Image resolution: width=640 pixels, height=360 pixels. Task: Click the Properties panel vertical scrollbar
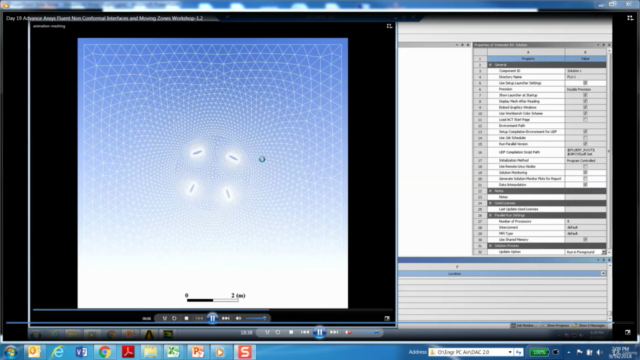click(609, 151)
